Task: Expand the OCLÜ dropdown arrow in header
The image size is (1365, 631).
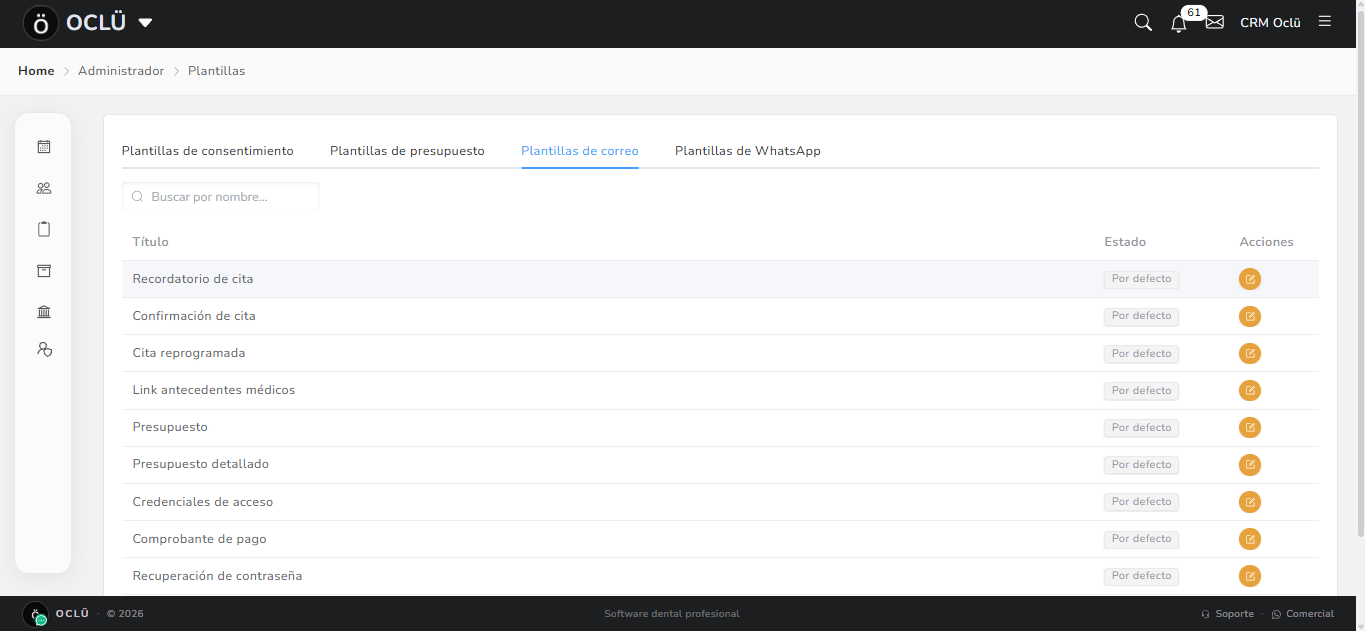Action: pyautogui.click(x=145, y=23)
